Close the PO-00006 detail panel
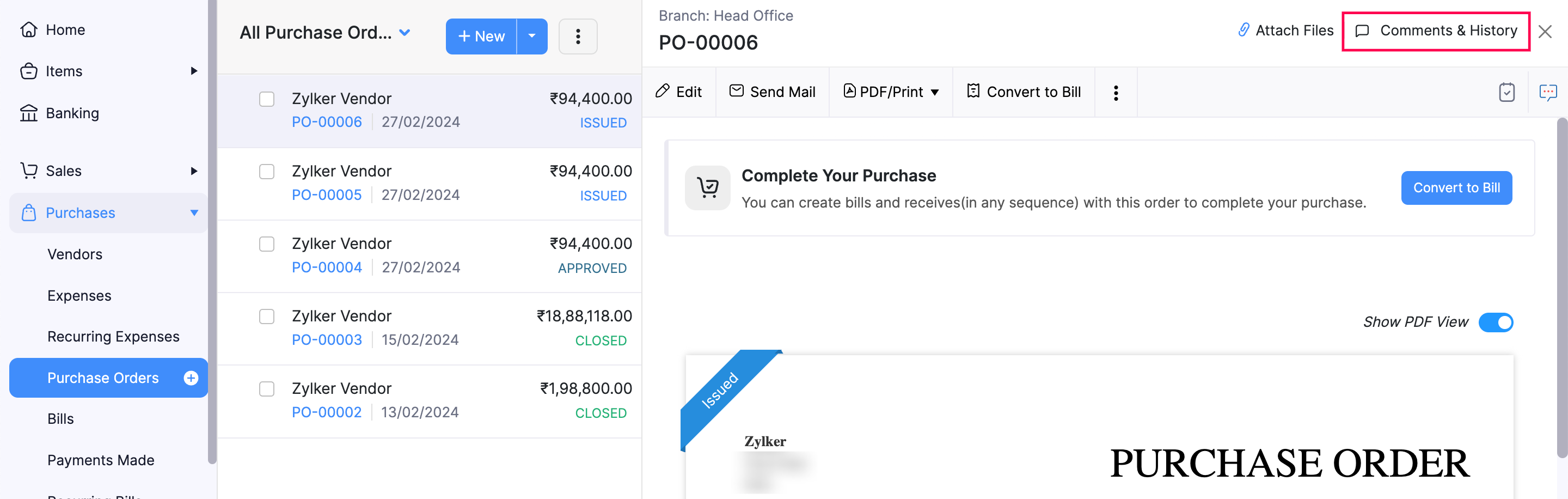This screenshot has height=499, width=1568. (1546, 31)
